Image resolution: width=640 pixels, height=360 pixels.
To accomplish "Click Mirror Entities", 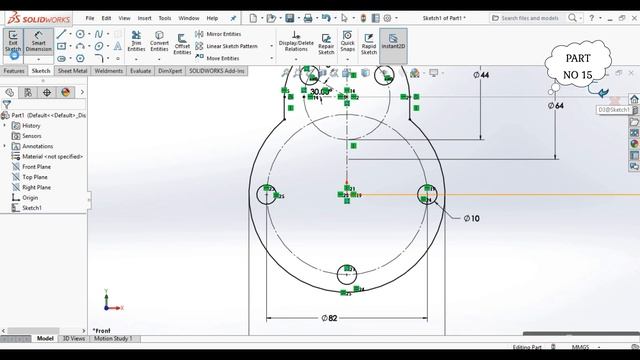I will [x=218, y=34].
